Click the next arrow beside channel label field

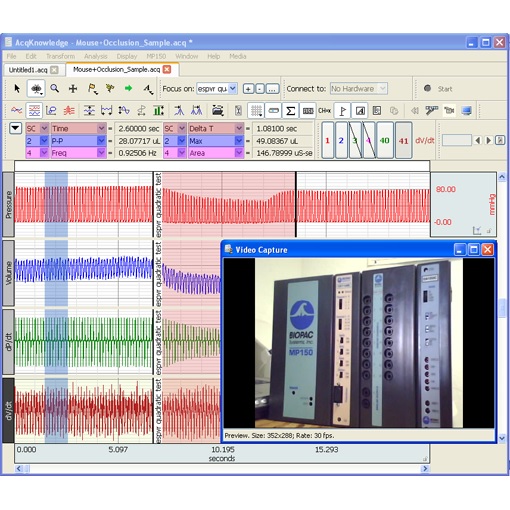[489, 140]
